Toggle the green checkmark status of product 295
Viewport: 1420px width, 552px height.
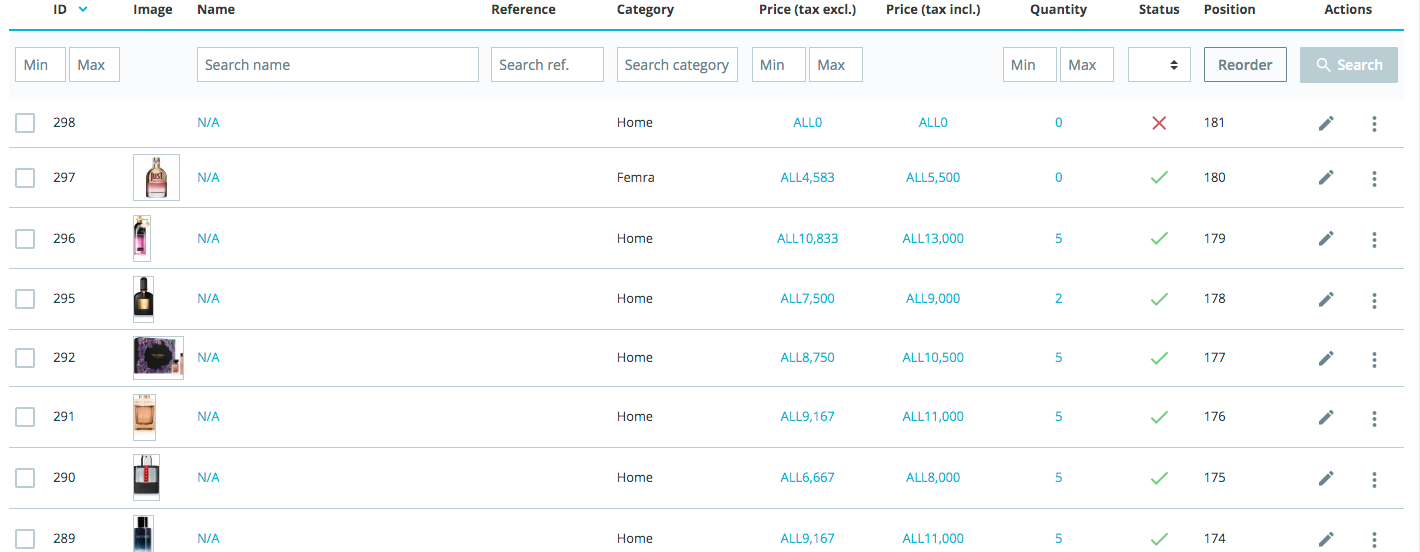click(x=1159, y=299)
